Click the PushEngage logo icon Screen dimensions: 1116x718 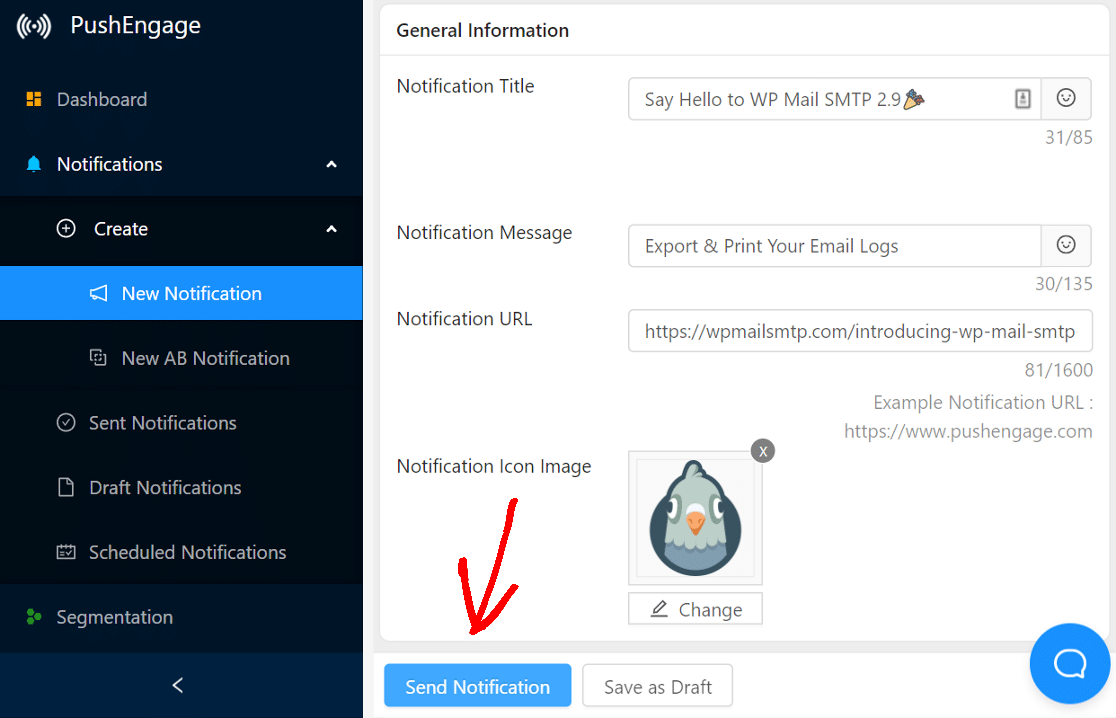pyautogui.click(x=33, y=26)
